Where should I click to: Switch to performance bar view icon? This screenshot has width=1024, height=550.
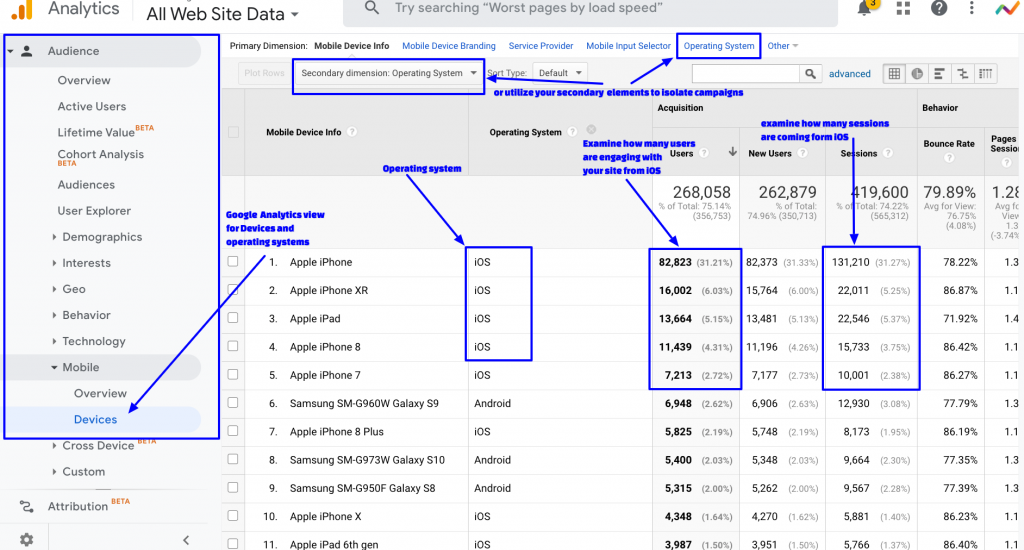(939, 74)
